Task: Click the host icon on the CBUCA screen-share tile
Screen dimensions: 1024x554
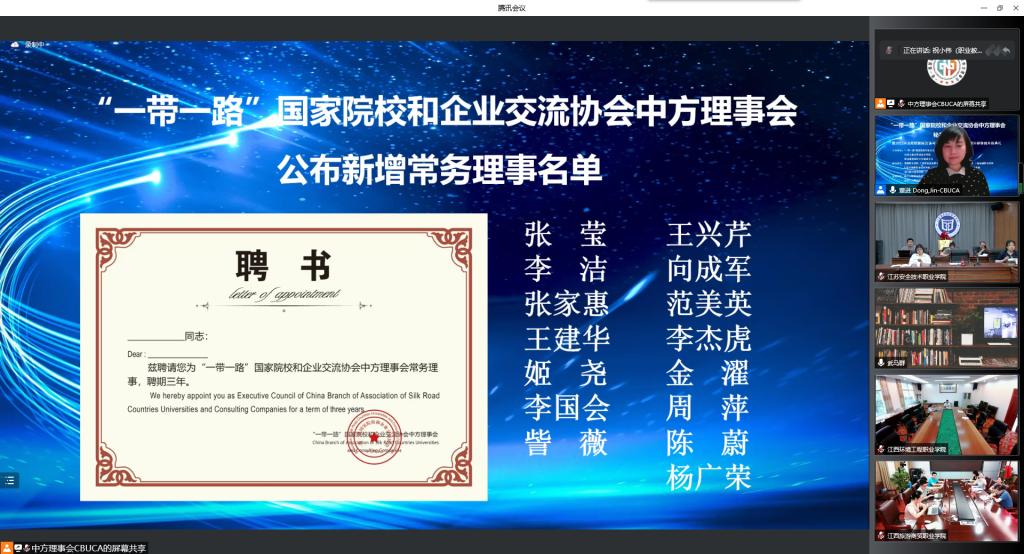Action: [880, 103]
